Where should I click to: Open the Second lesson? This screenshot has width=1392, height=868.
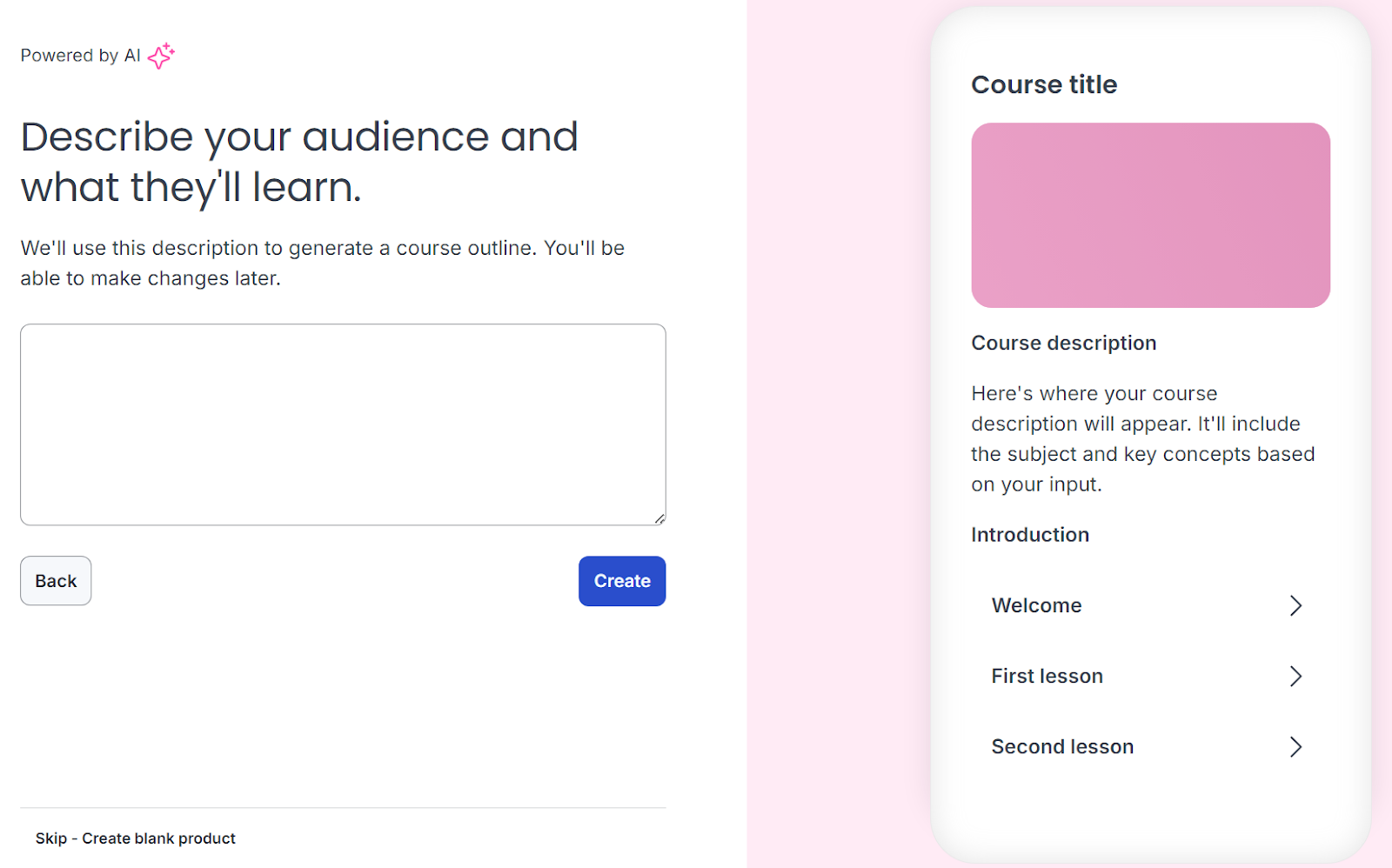1061,746
